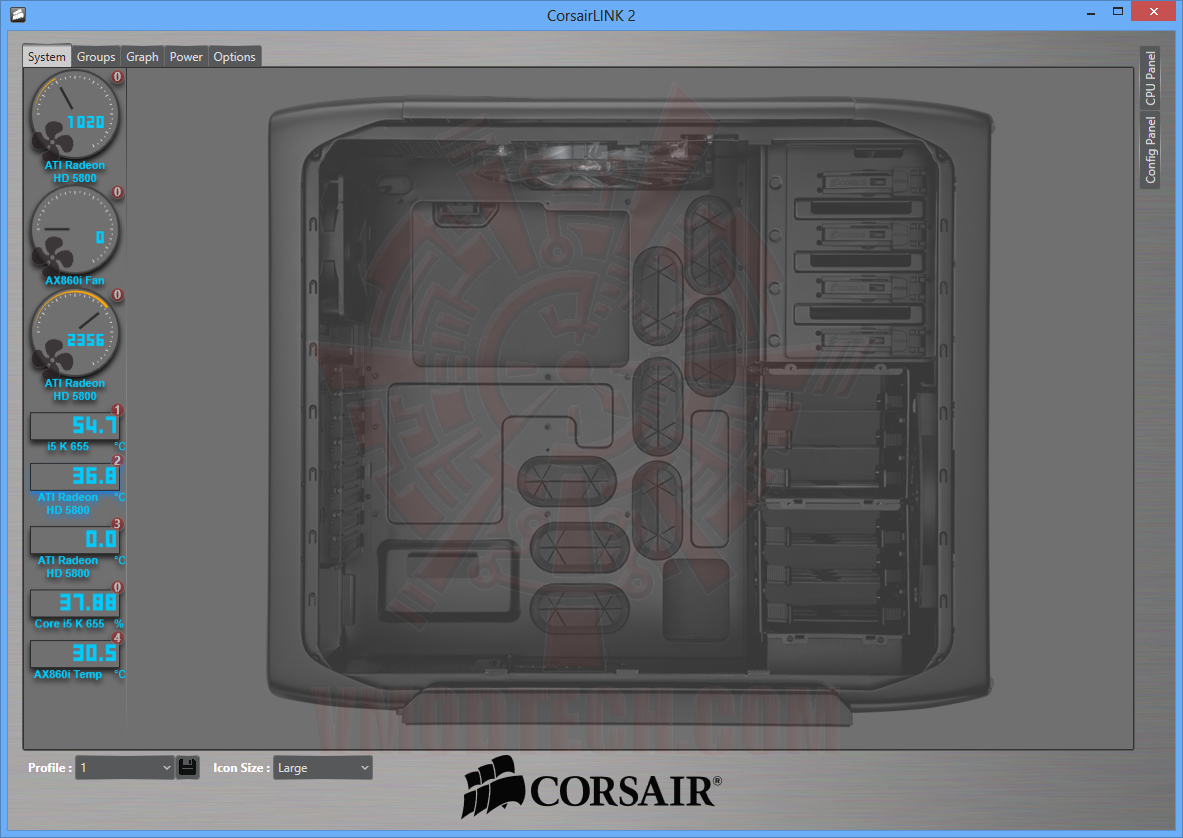Image resolution: width=1183 pixels, height=838 pixels.
Task: Click the ATI Radeon temperature readout 0.0
Action: click(x=75, y=539)
